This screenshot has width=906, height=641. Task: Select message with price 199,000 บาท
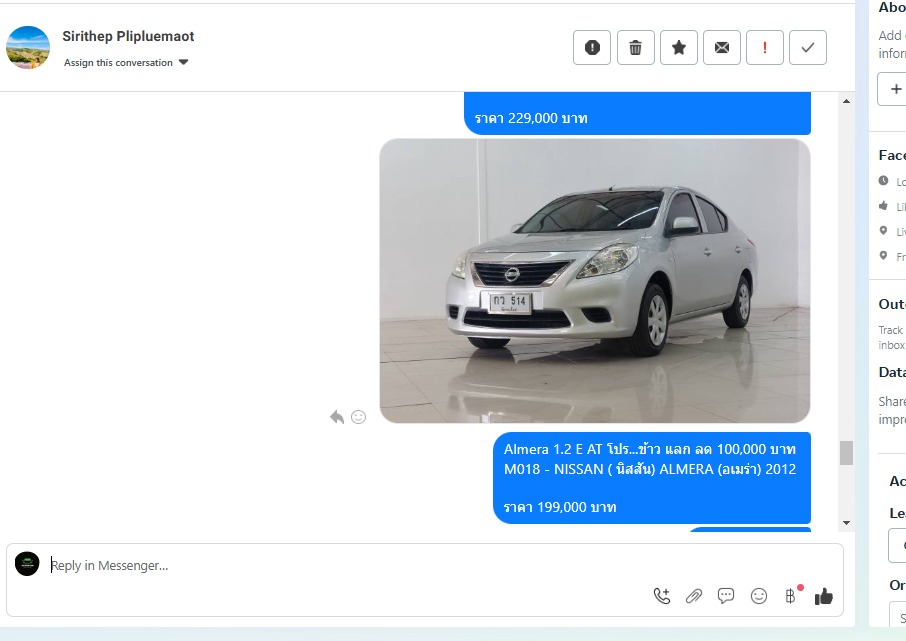[x=652, y=478]
